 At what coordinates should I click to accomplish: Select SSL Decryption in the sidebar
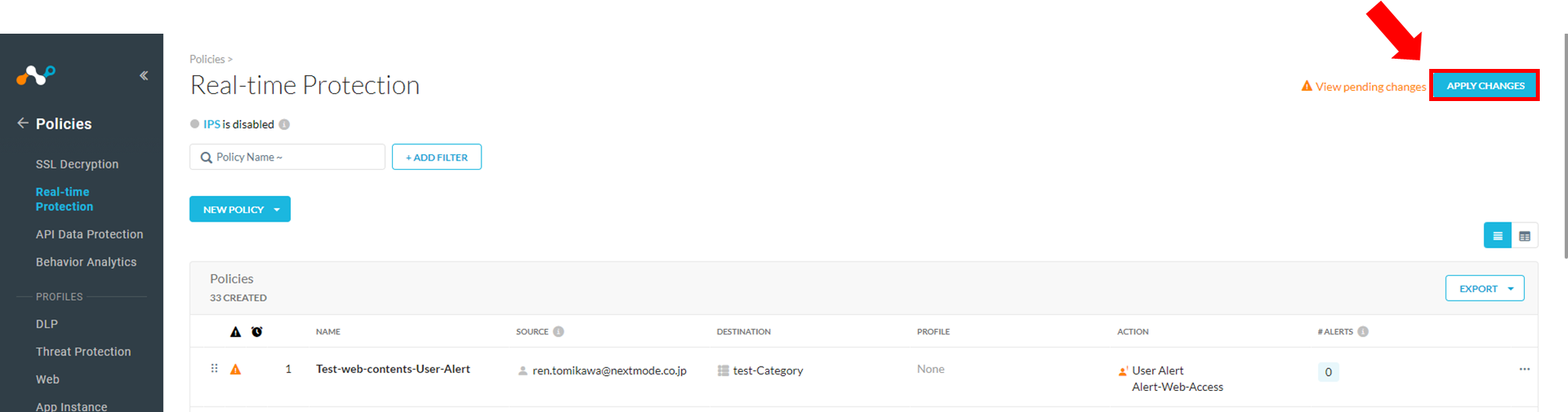tap(77, 164)
